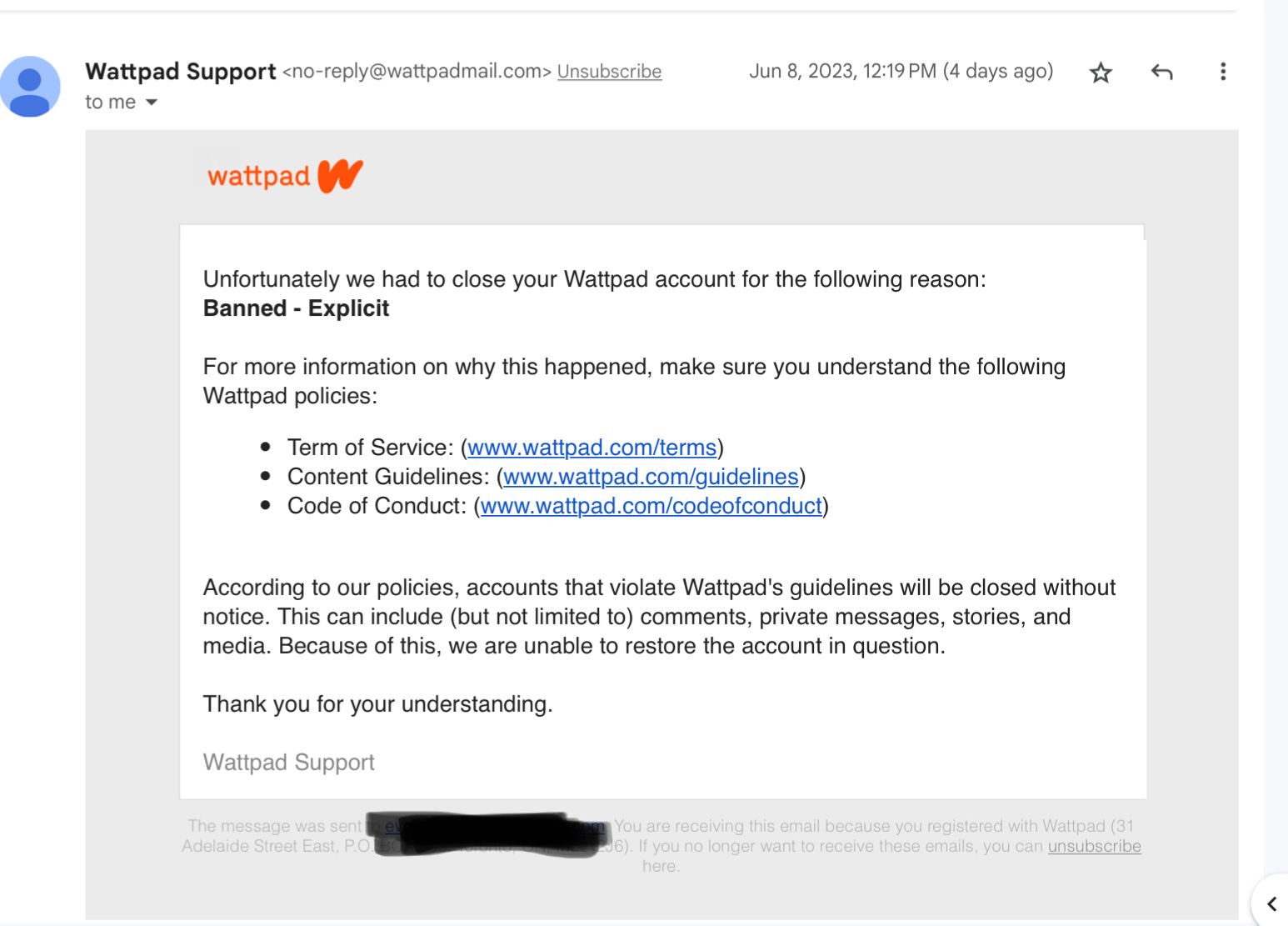Toggle email importance with the star
Image resolution: width=1288 pixels, height=926 pixels.
1101,73
